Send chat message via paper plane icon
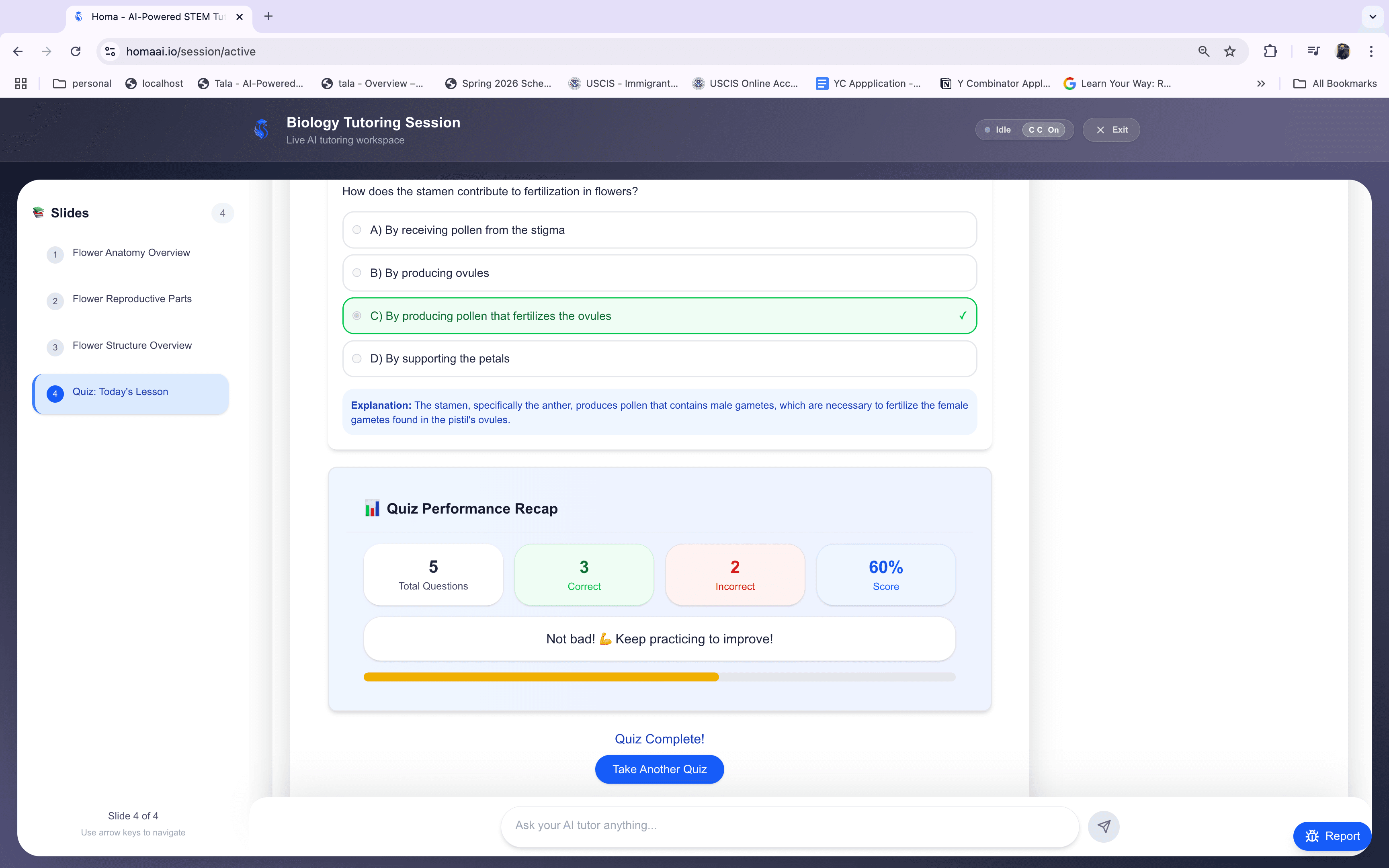 pyautogui.click(x=1104, y=826)
